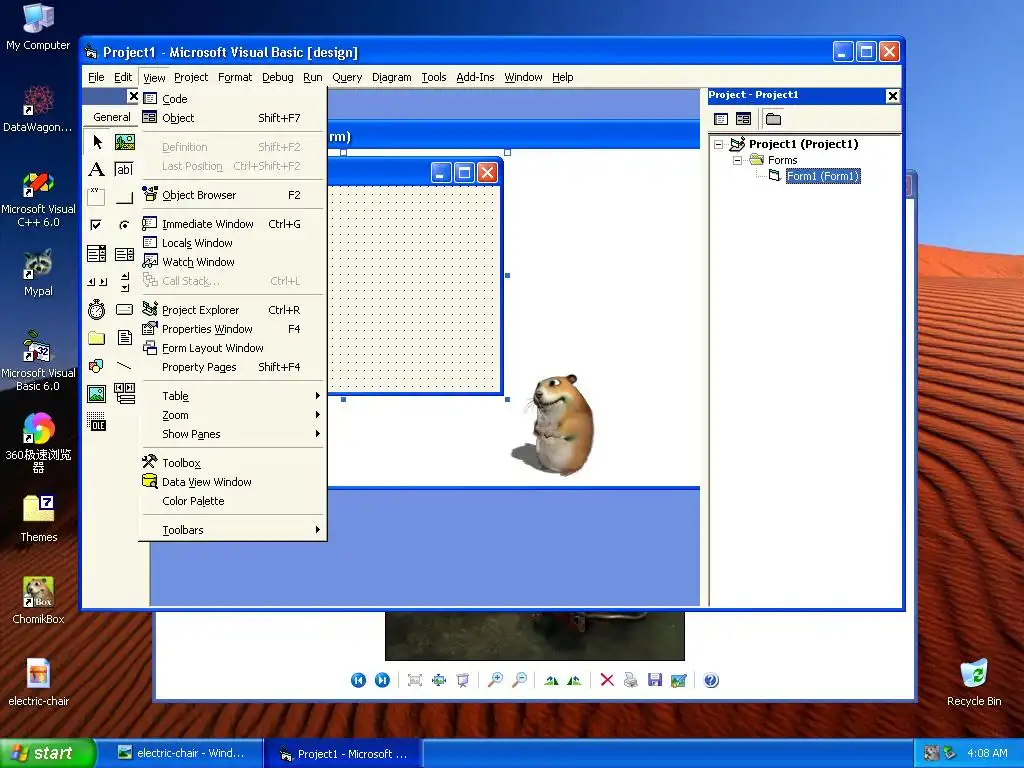1024x768 pixels.
Task: Click Help icon in picture viewer
Action: pos(711,680)
